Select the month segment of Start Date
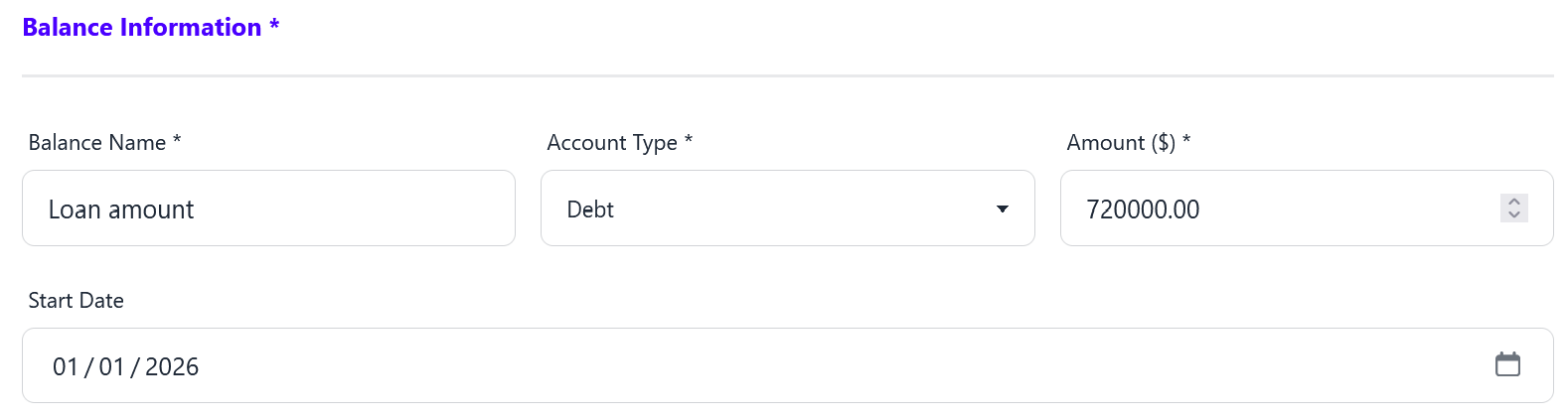The image size is (1568, 419). [x=66, y=366]
